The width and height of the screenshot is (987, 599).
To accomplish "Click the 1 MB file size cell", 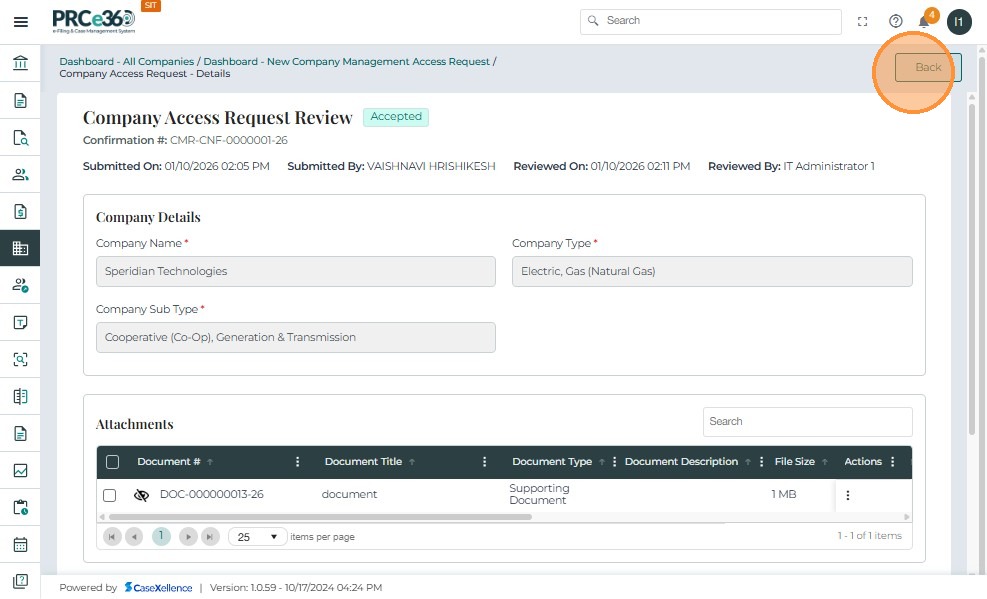I will 784,495.
